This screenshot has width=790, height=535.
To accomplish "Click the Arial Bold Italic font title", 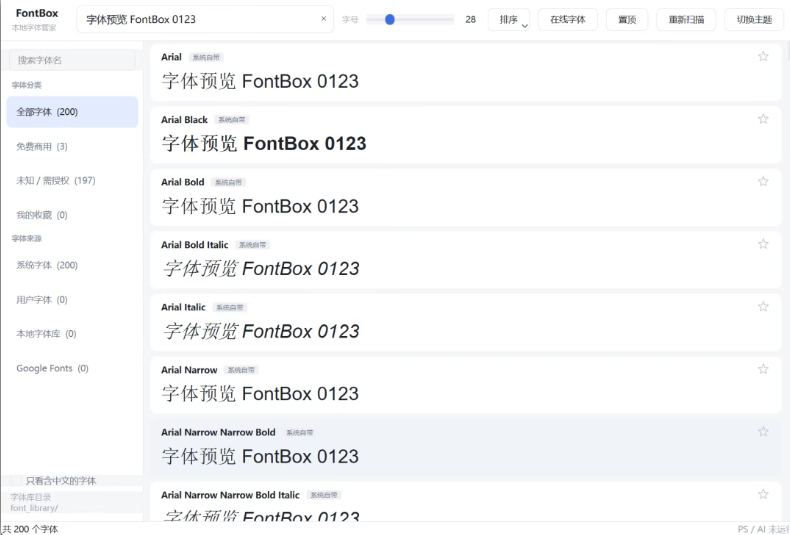I will pyautogui.click(x=194, y=245).
